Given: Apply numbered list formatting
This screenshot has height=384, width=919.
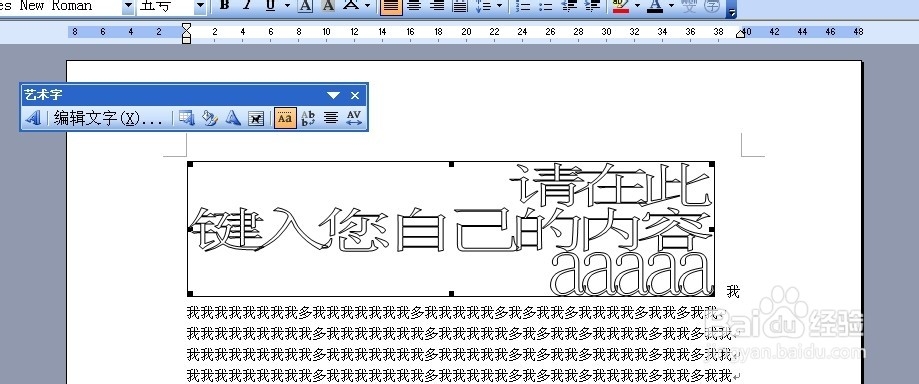Looking at the screenshot, I should [x=523, y=6].
